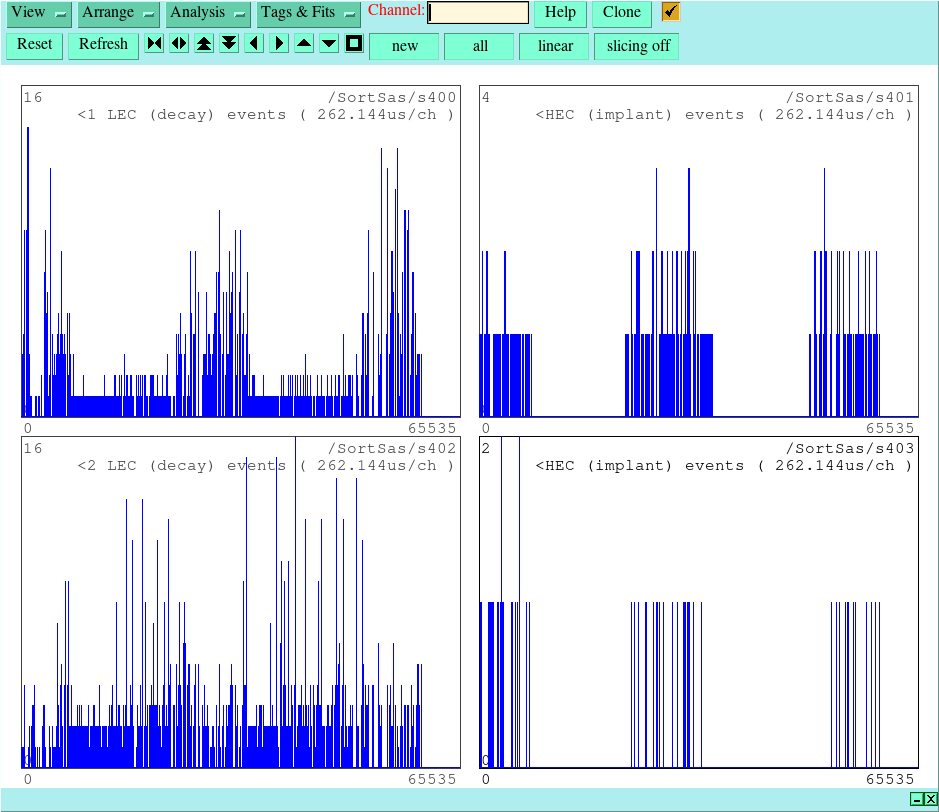This screenshot has width=939, height=812.
Task: Toggle the 'slicing off' button
Action: [x=637, y=46]
